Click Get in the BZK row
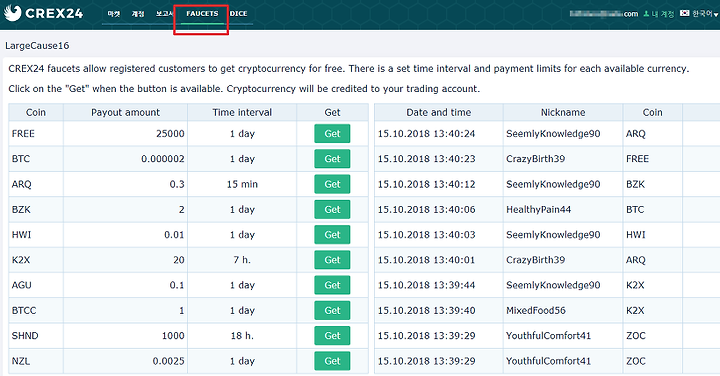Image resolution: width=720 pixels, height=376 pixels. 332,209
